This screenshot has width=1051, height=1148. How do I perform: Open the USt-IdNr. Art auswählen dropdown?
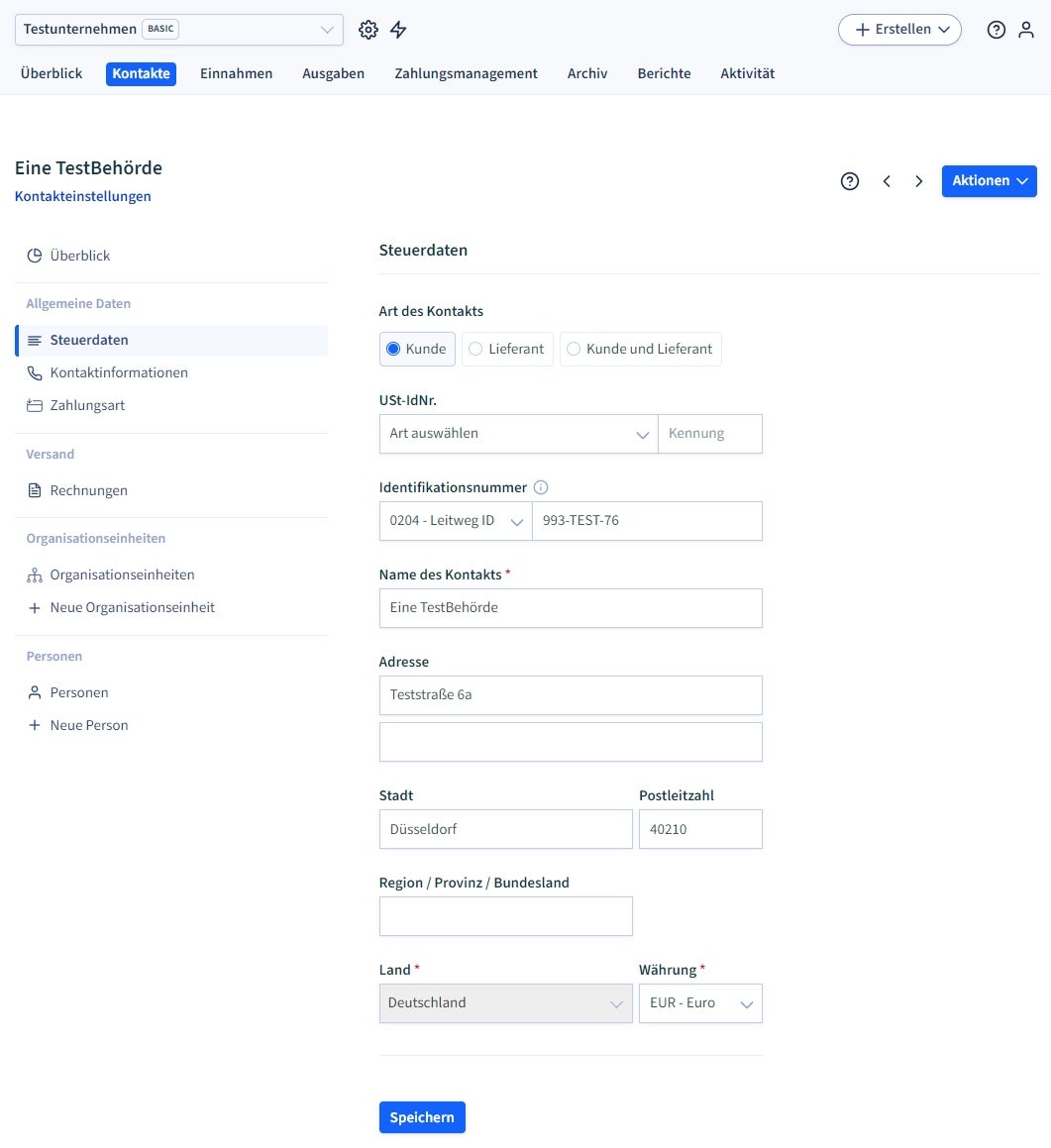point(518,434)
